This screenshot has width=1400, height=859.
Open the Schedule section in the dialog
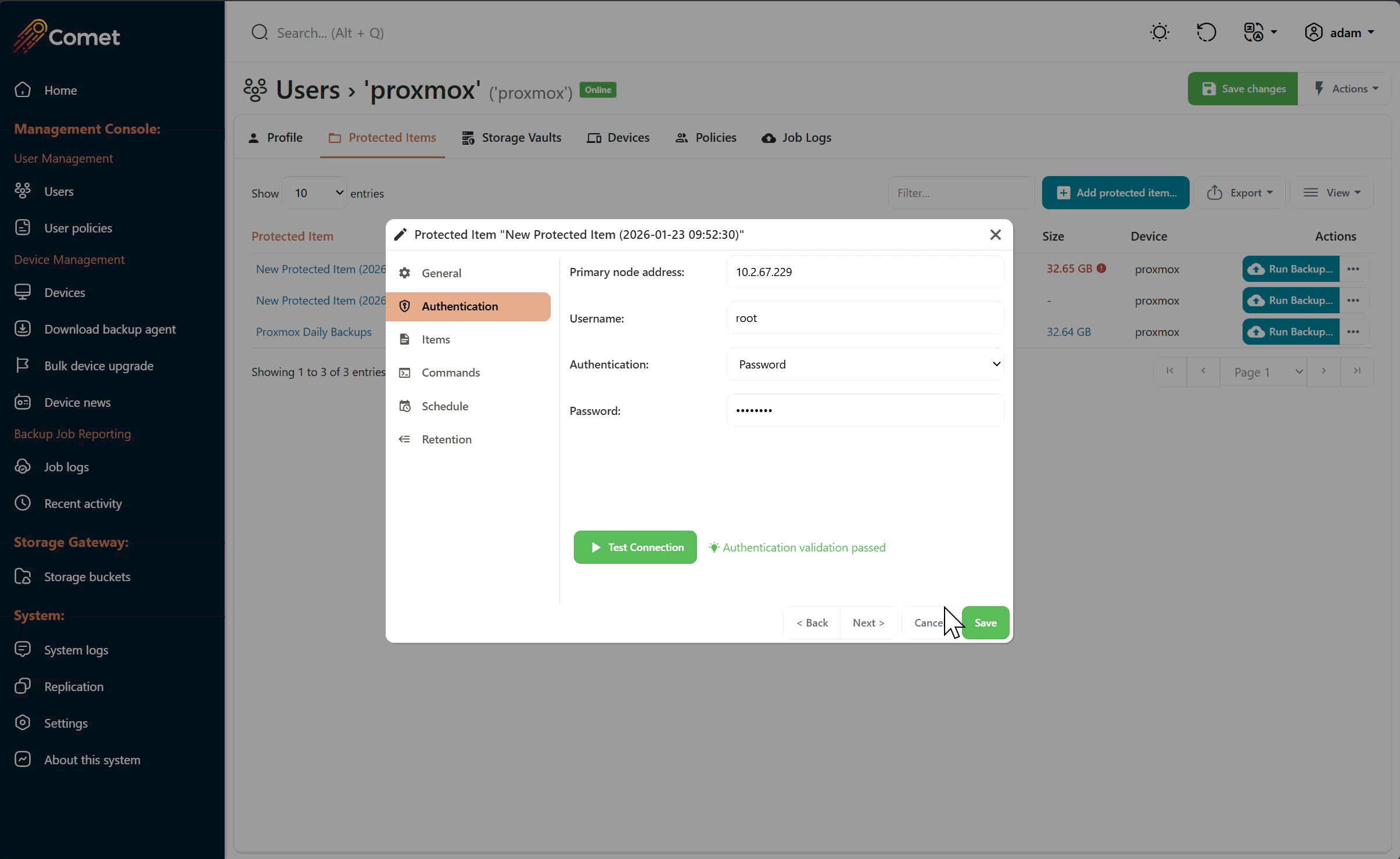tap(444, 406)
